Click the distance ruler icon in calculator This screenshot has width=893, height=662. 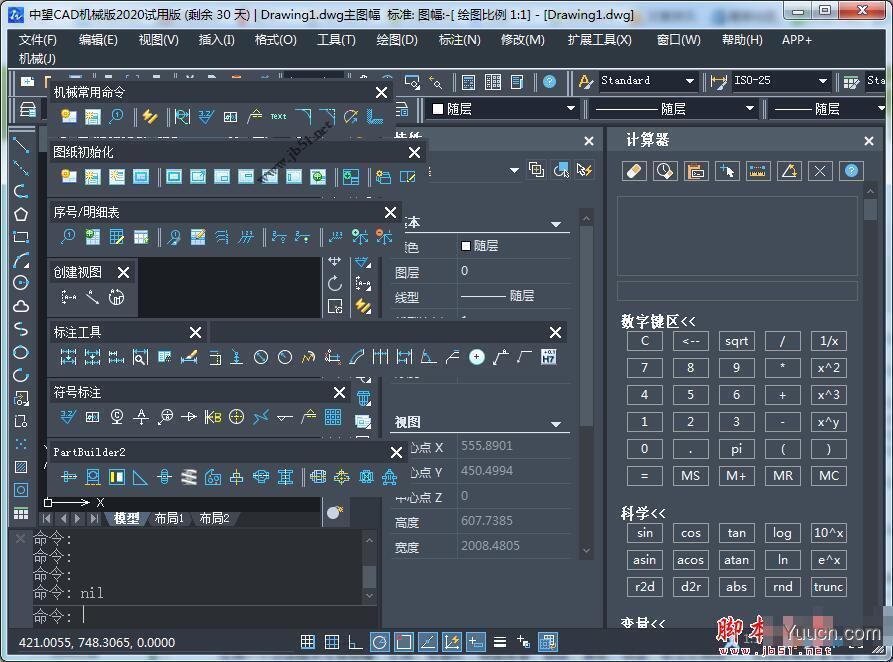click(758, 170)
